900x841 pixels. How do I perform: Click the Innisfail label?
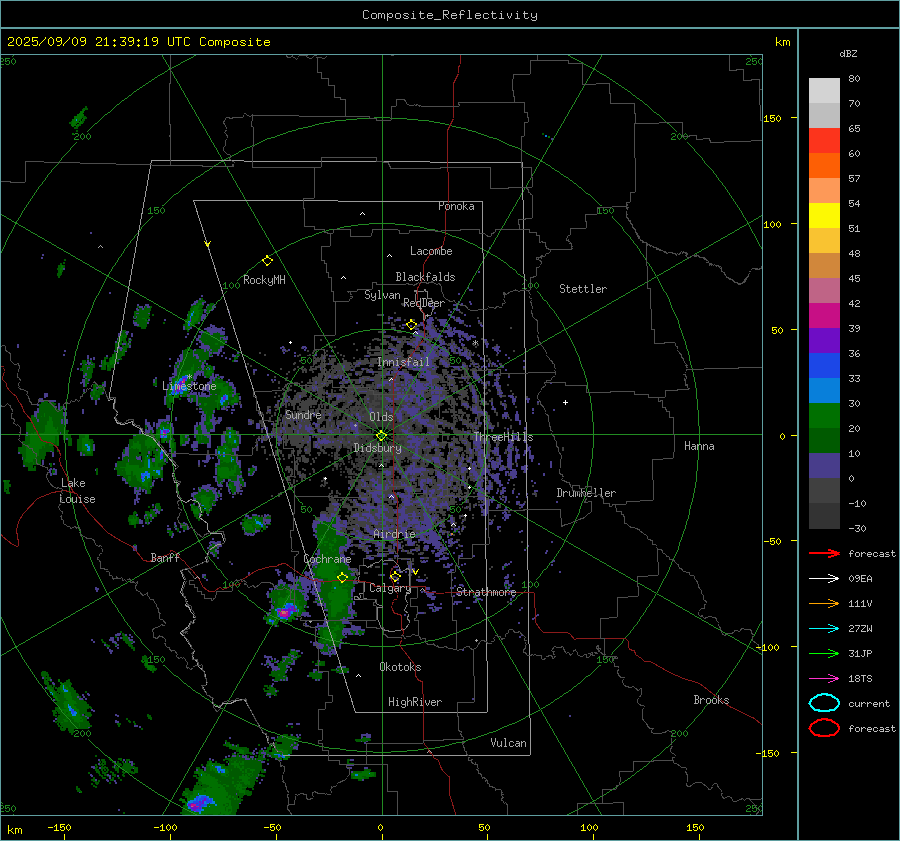[403, 362]
